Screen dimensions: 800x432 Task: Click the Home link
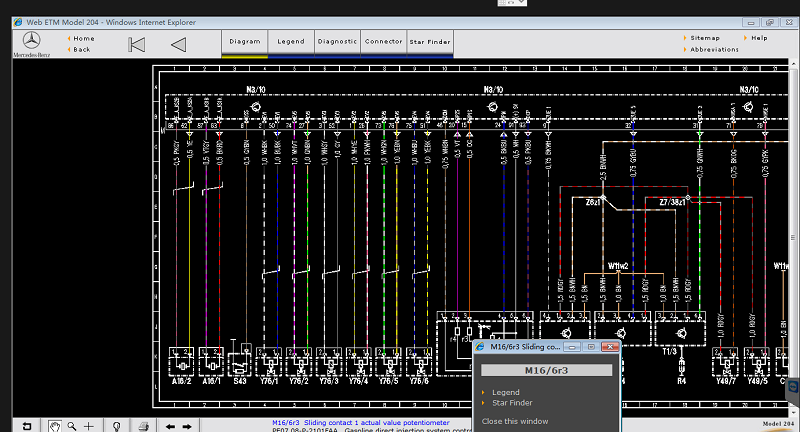pos(84,38)
